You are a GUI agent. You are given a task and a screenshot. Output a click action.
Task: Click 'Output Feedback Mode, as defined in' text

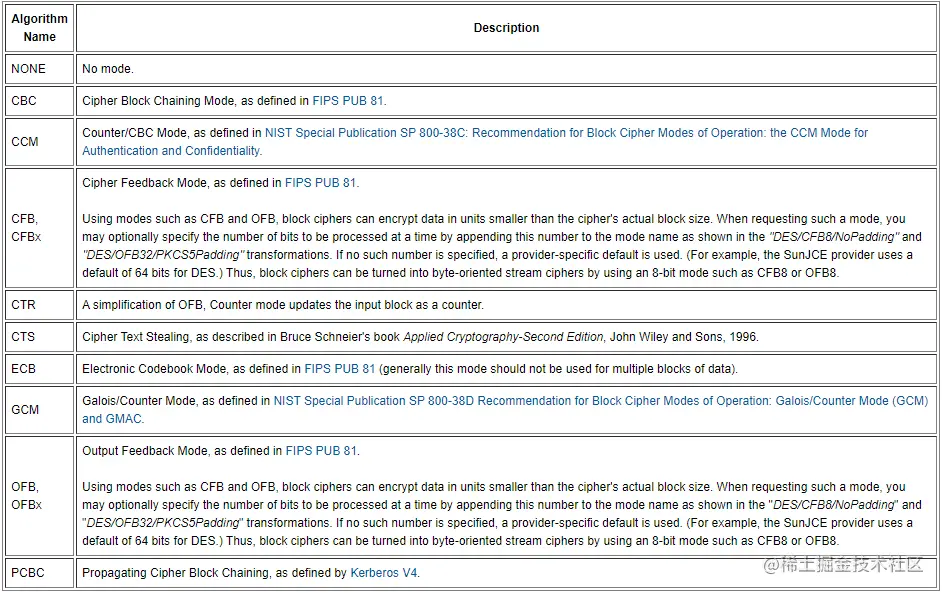pyautogui.click(x=182, y=451)
